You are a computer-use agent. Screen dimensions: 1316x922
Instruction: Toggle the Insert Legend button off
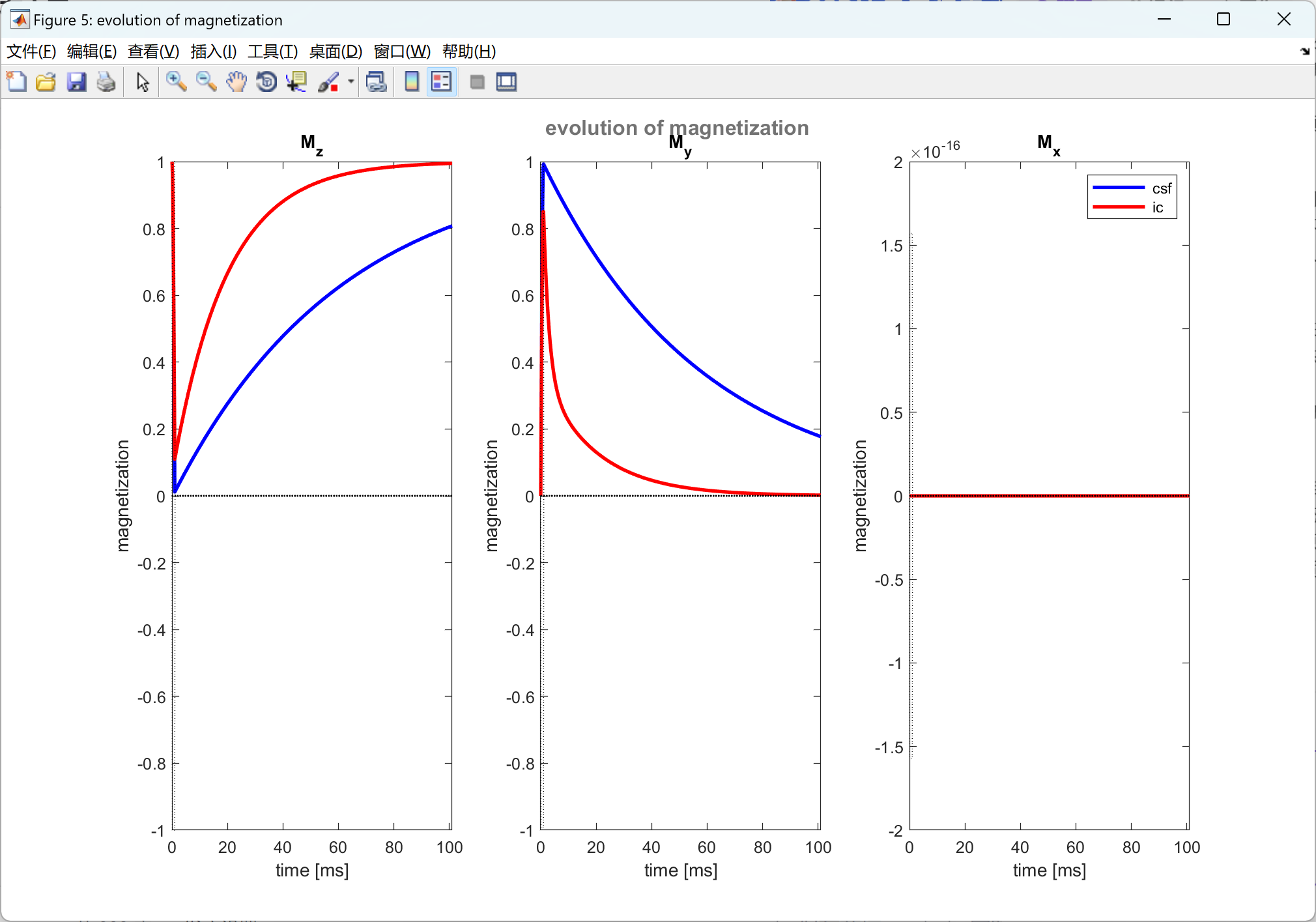[x=442, y=82]
